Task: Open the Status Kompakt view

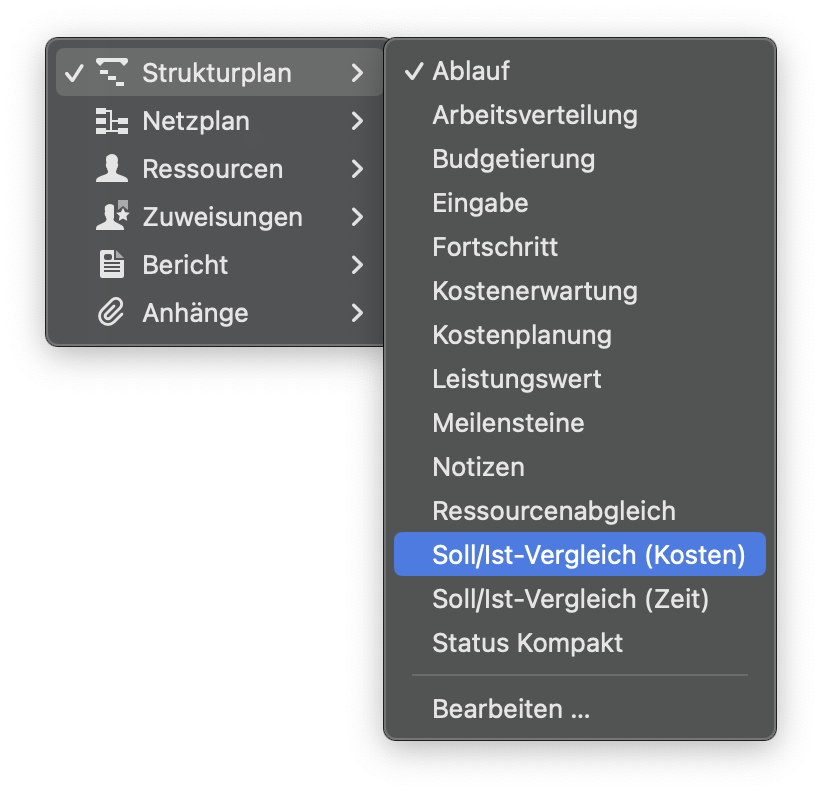Action: click(x=527, y=643)
